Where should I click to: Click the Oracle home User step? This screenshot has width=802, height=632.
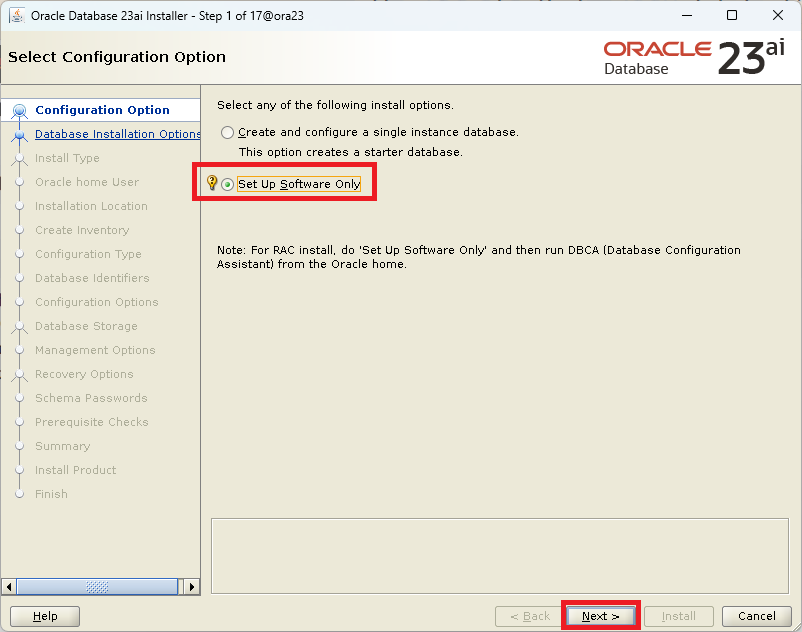coord(87,182)
